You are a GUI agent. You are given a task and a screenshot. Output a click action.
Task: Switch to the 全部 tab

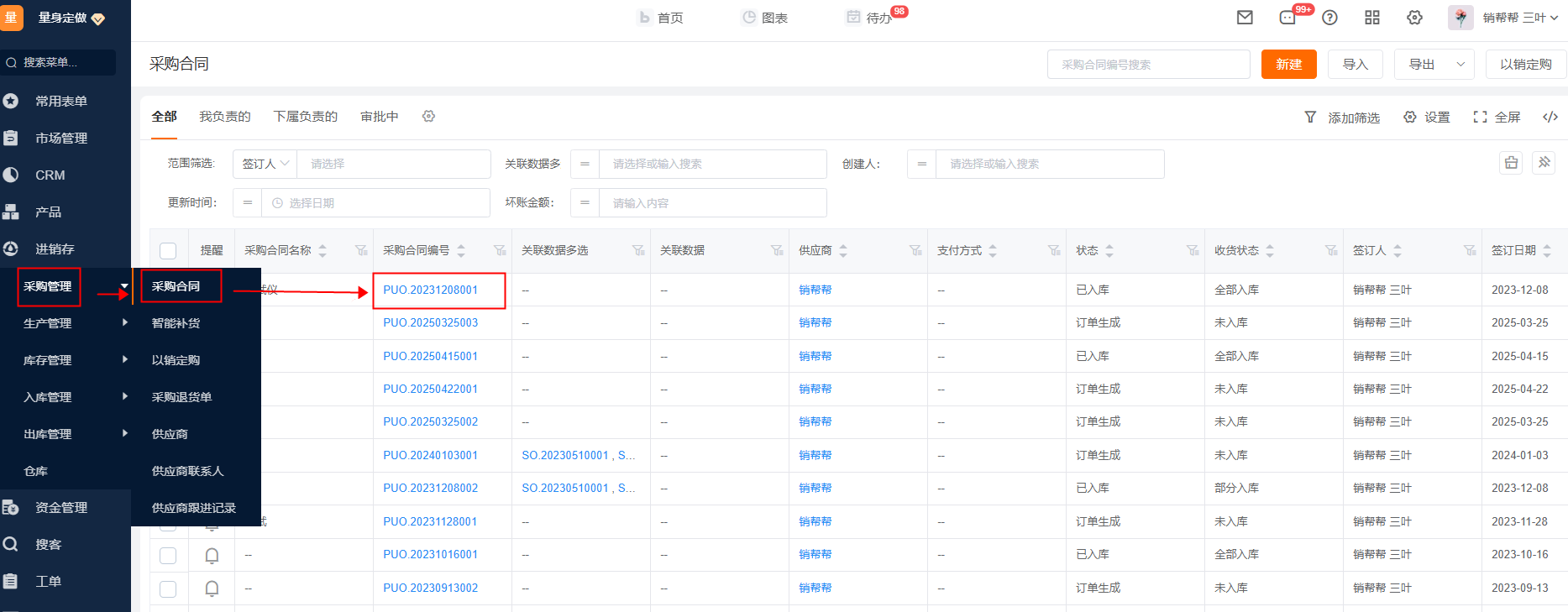[164, 117]
